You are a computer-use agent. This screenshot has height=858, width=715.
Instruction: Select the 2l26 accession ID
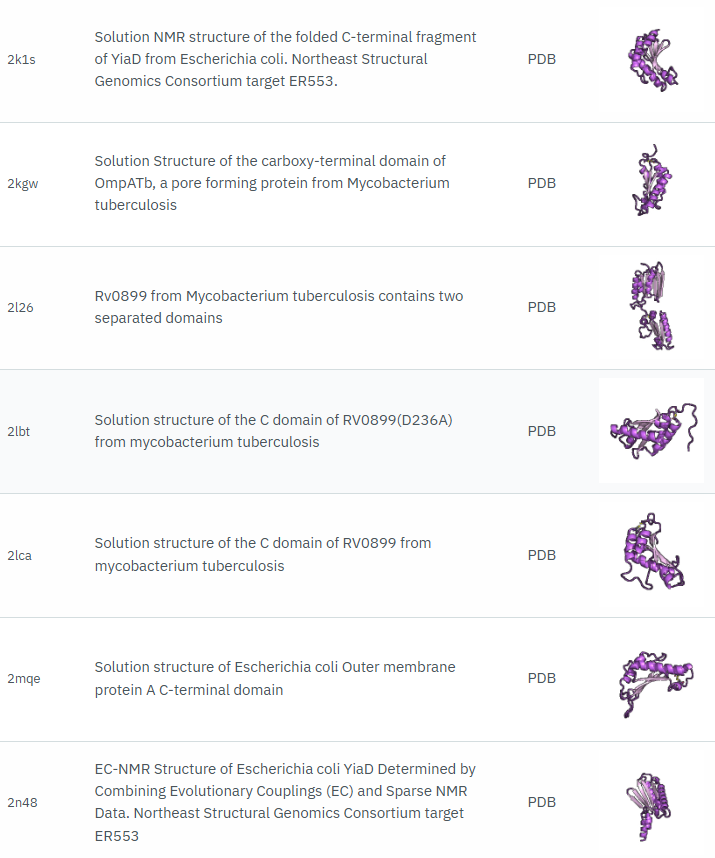point(21,308)
